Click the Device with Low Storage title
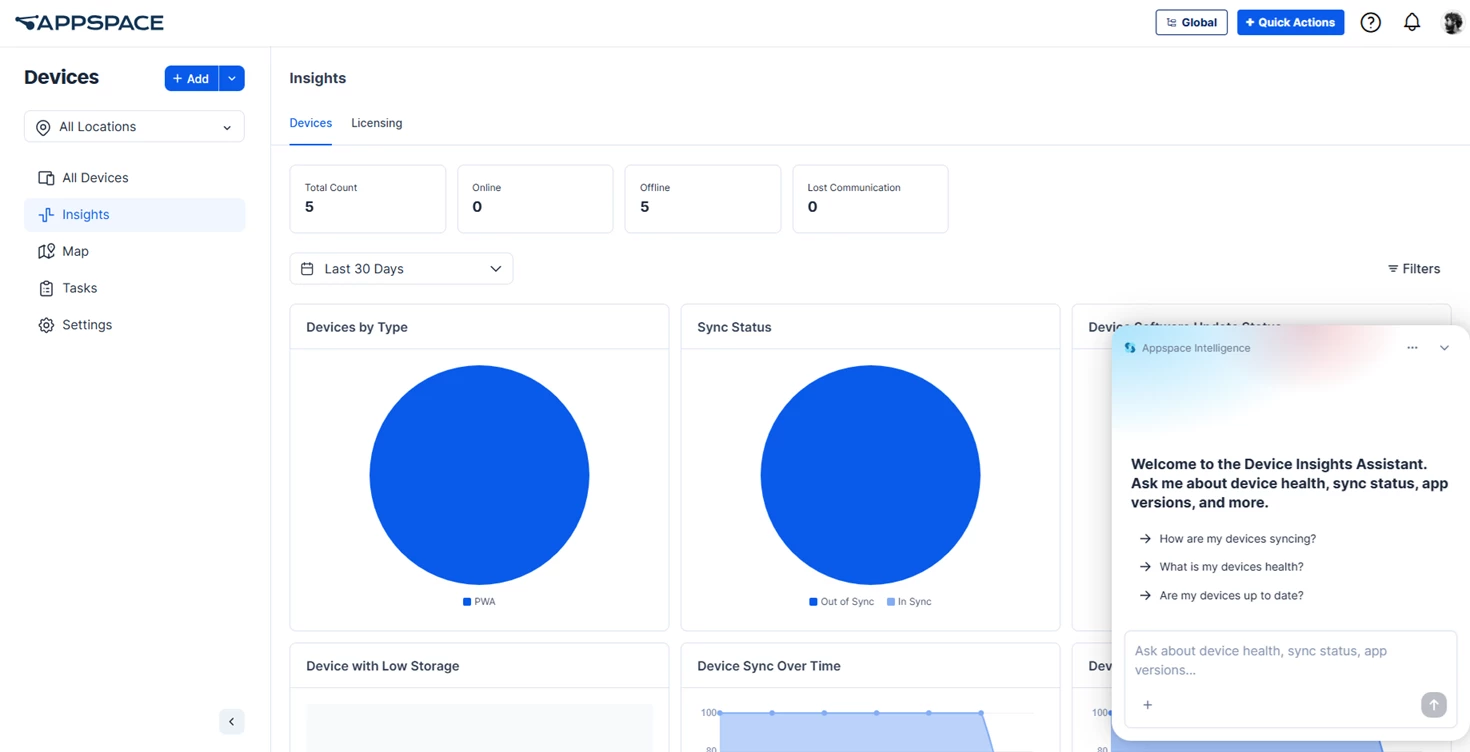The image size is (1470, 752). [383, 666]
